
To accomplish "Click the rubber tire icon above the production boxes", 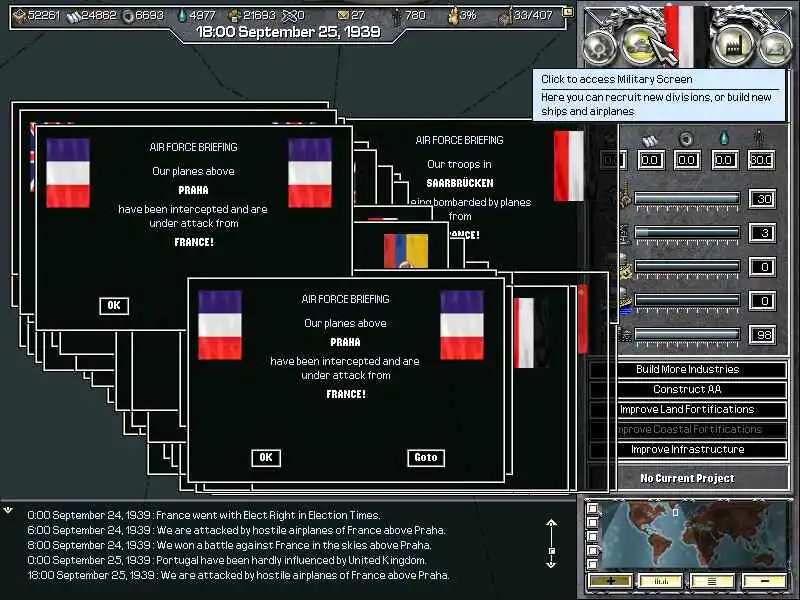I will (687, 139).
